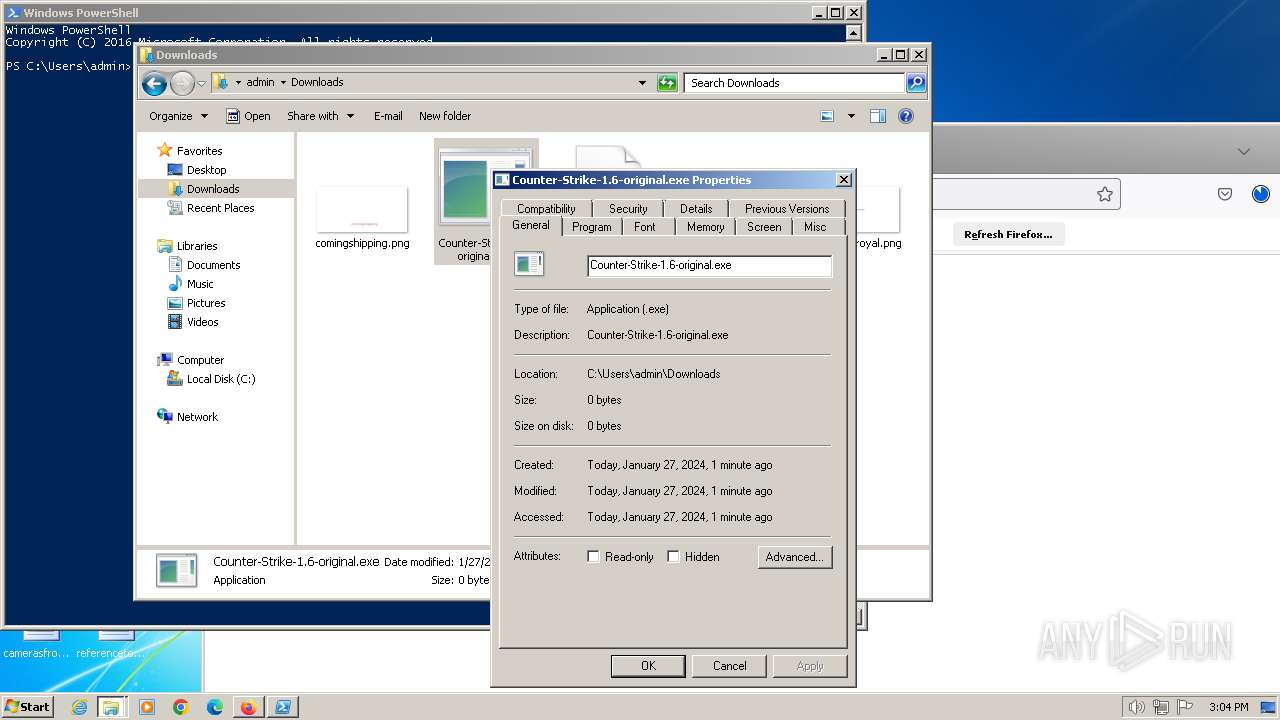This screenshot has height=720, width=1280.
Task: Select Desktop in Favorites
Action: click(206, 170)
